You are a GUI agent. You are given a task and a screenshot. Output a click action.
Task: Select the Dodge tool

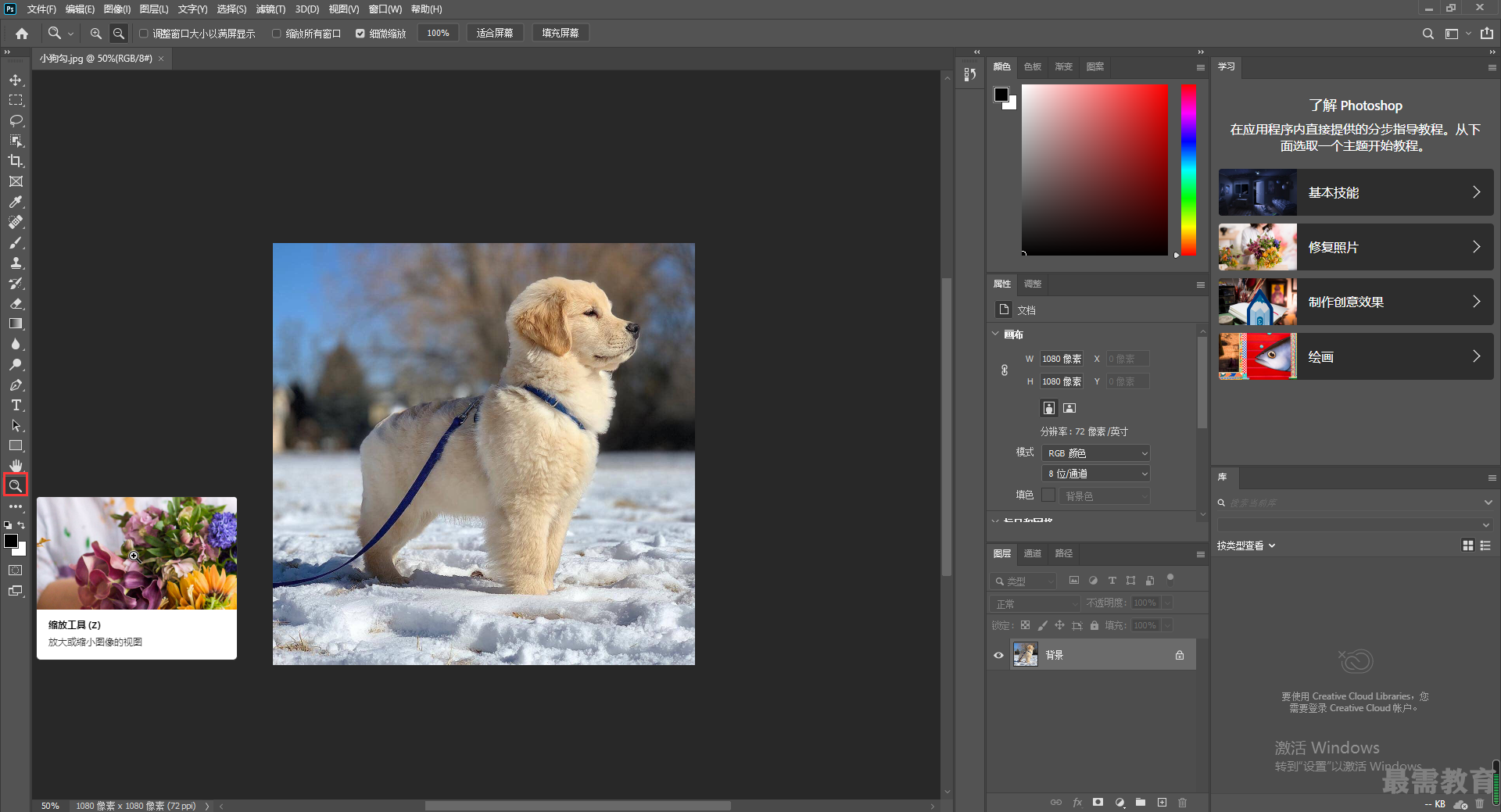click(x=16, y=364)
